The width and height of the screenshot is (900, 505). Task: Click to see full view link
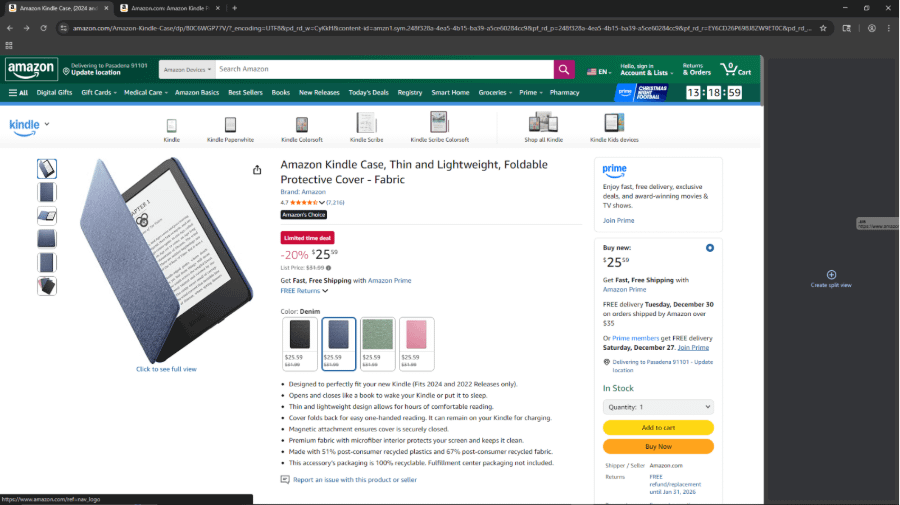(x=166, y=369)
